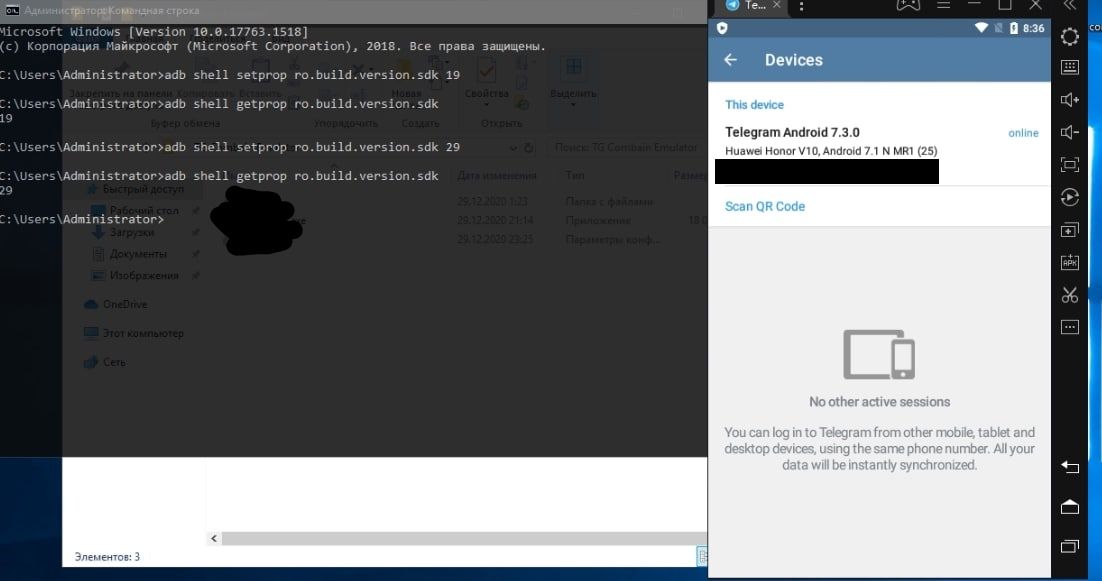The image size is (1102, 581).
Task: Click the tablet and phone devices illustration
Action: coord(879,354)
